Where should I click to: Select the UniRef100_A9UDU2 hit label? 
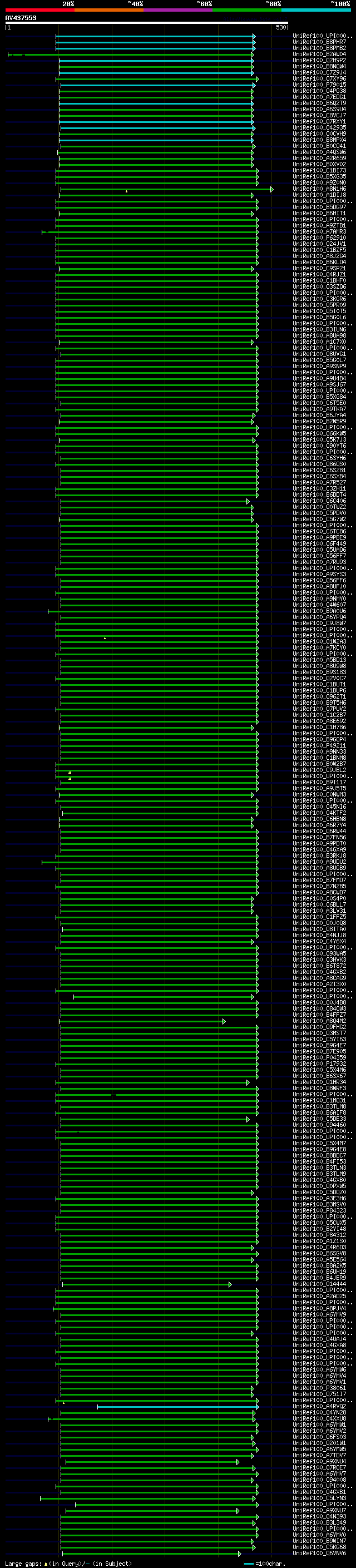click(x=319, y=862)
